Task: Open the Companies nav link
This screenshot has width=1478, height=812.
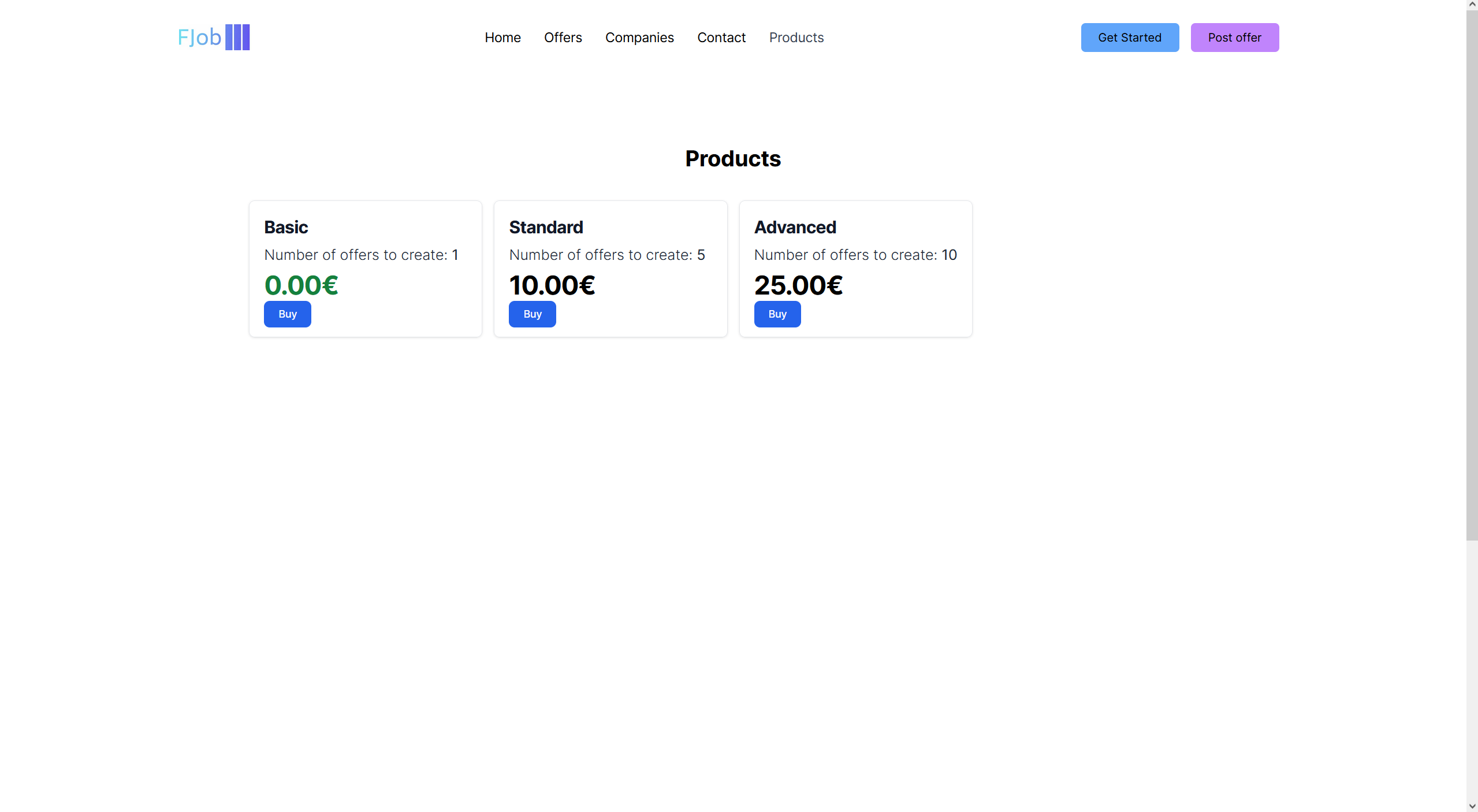Action: coord(639,38)
